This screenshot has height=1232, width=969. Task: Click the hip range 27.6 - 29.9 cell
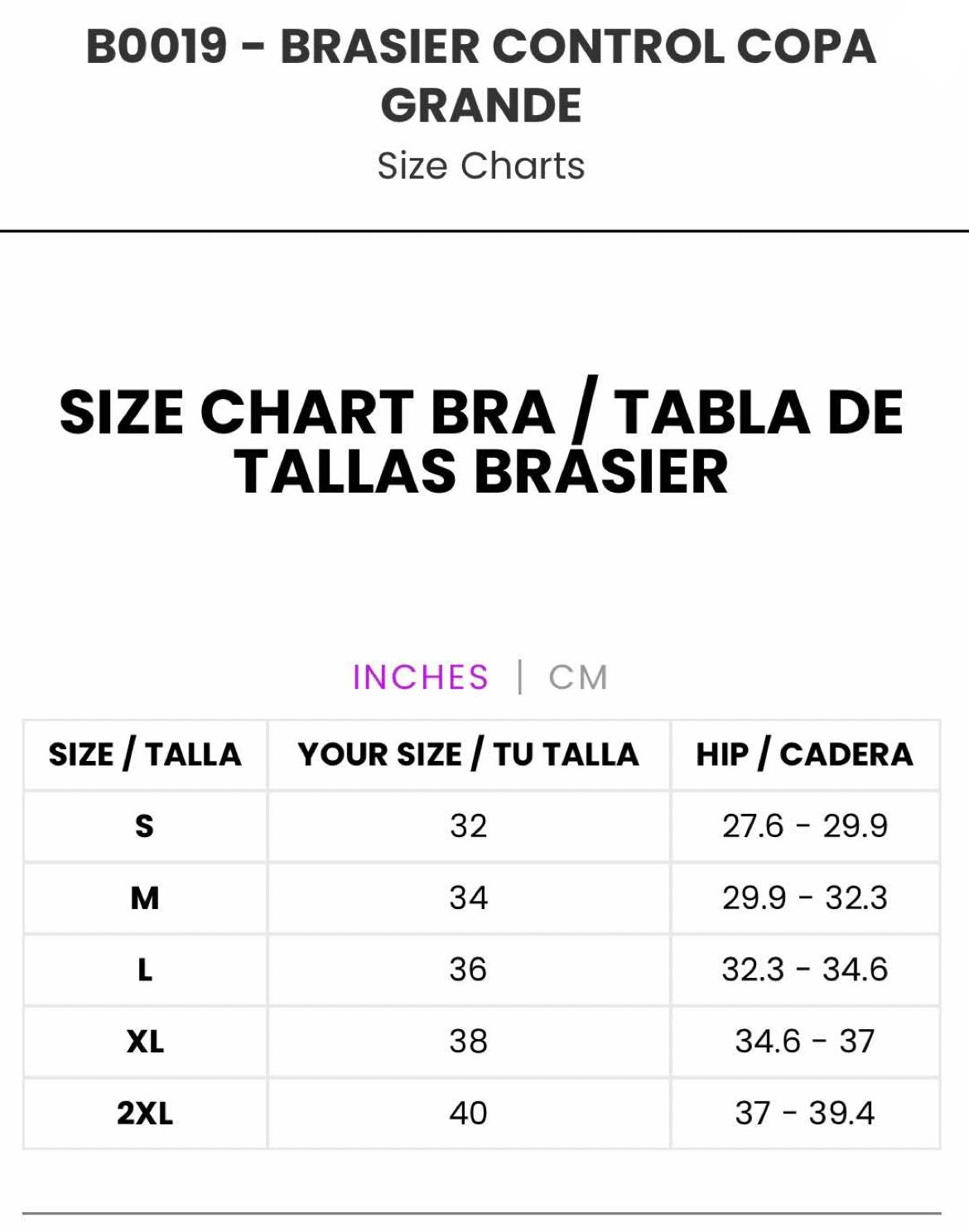[x=804, y=825]
